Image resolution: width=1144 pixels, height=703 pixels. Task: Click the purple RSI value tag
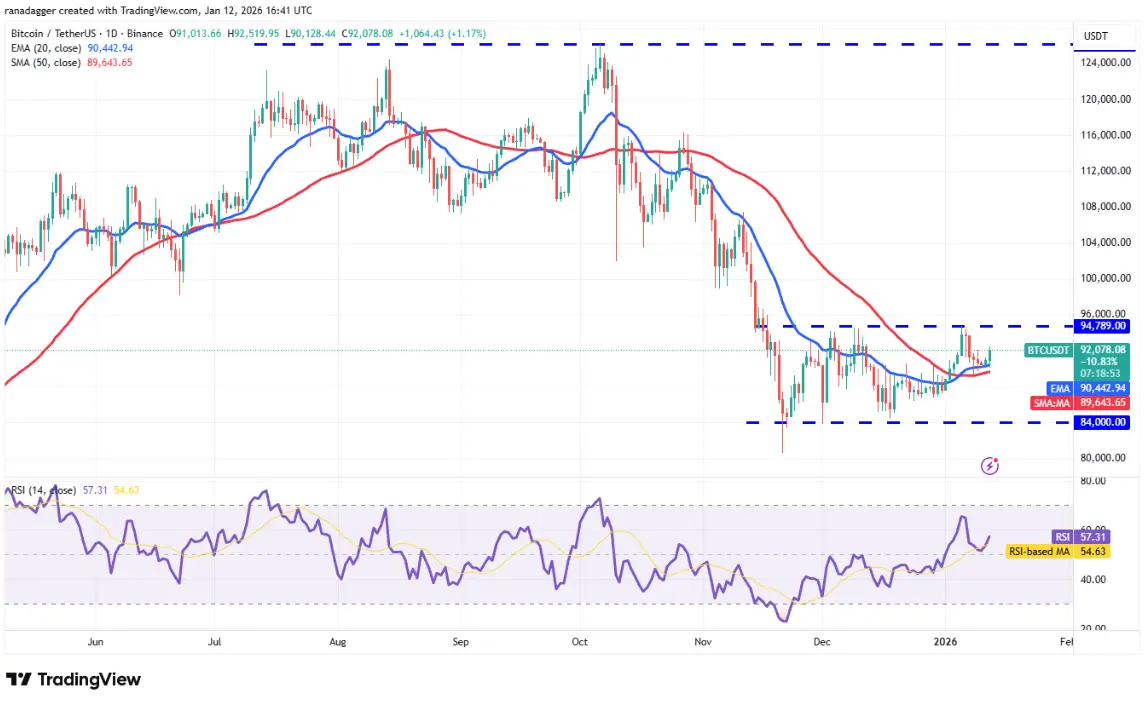coord(1062,537)
